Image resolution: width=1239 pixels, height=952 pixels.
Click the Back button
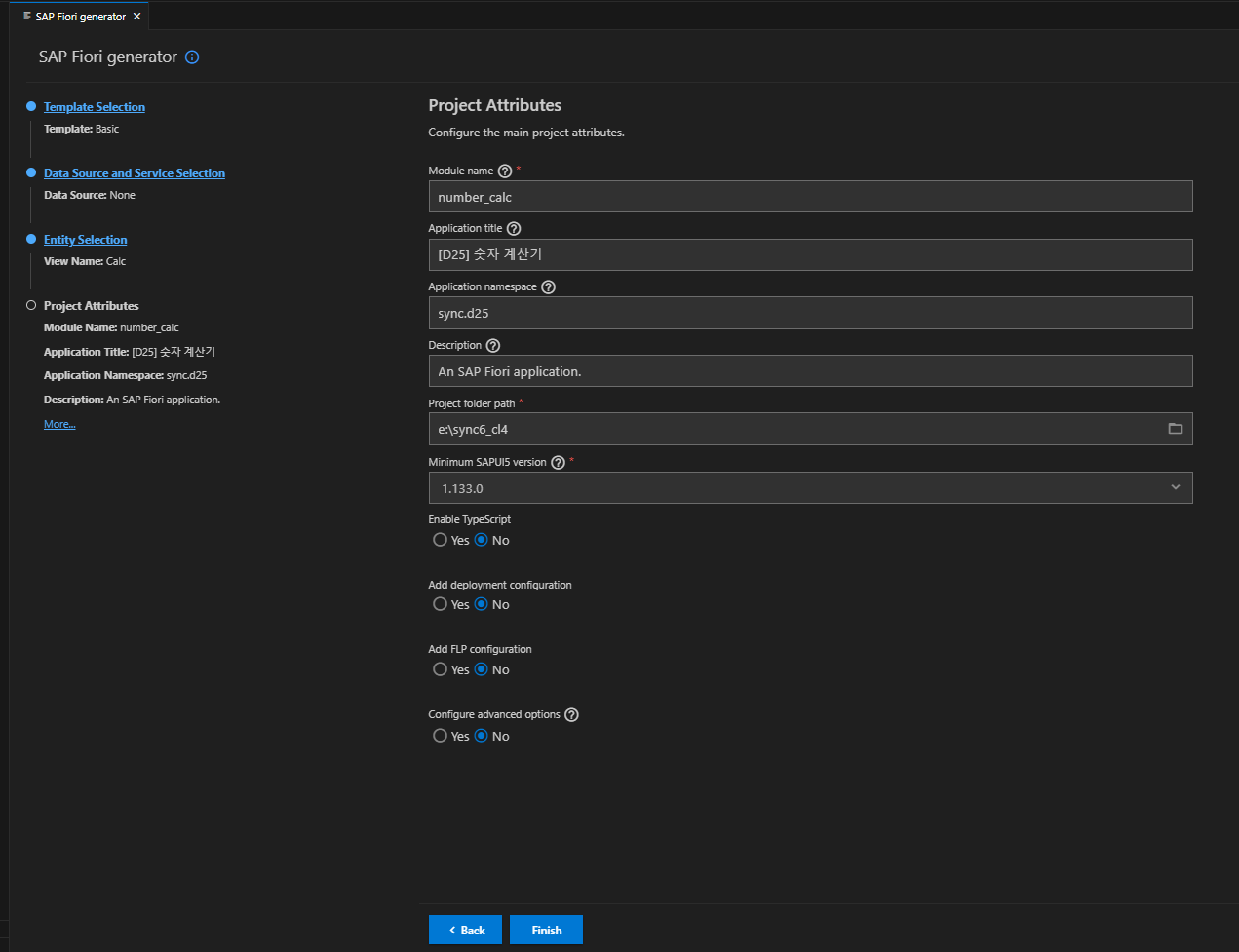tap(465, 930)
